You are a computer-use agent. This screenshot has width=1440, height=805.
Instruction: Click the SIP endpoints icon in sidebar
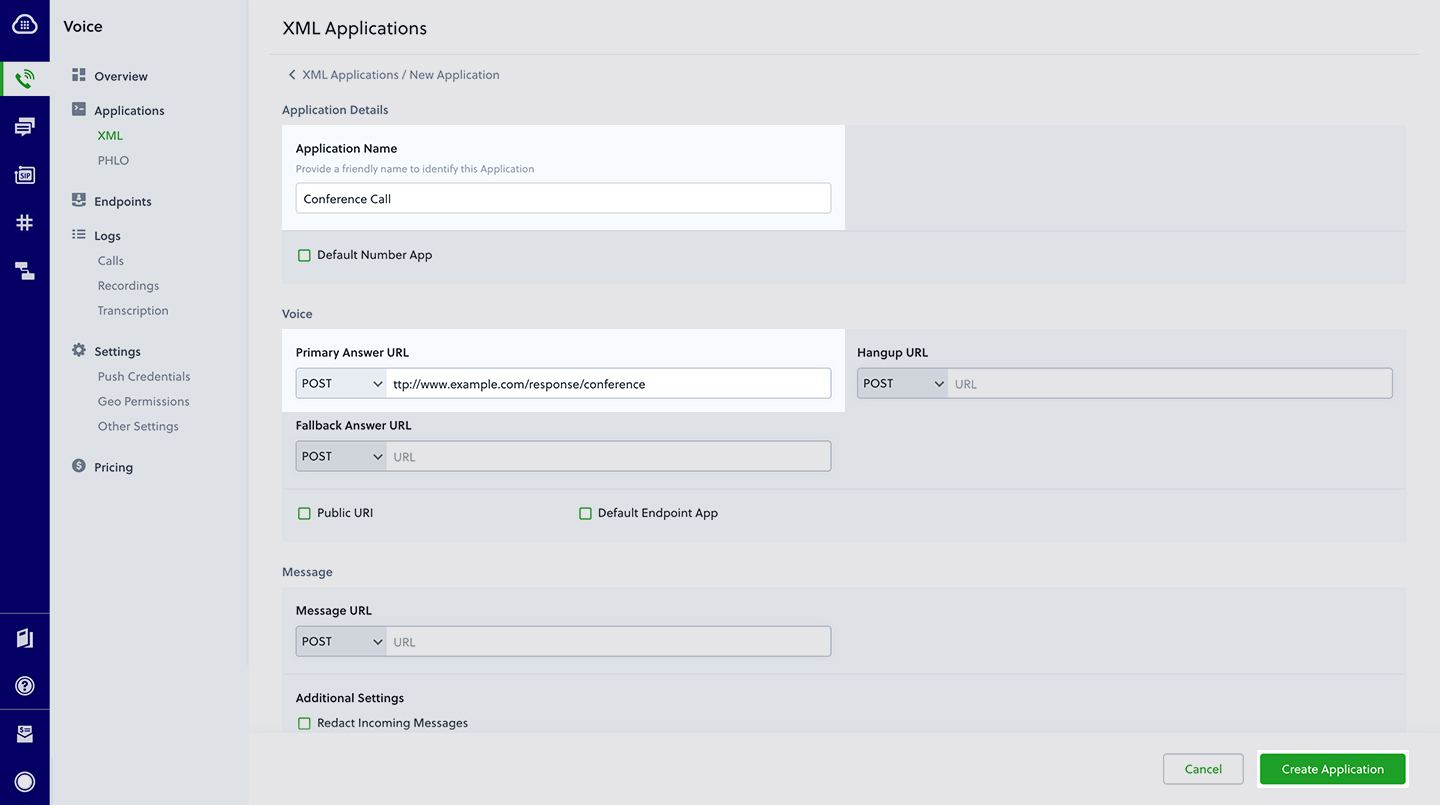[25, 174]
